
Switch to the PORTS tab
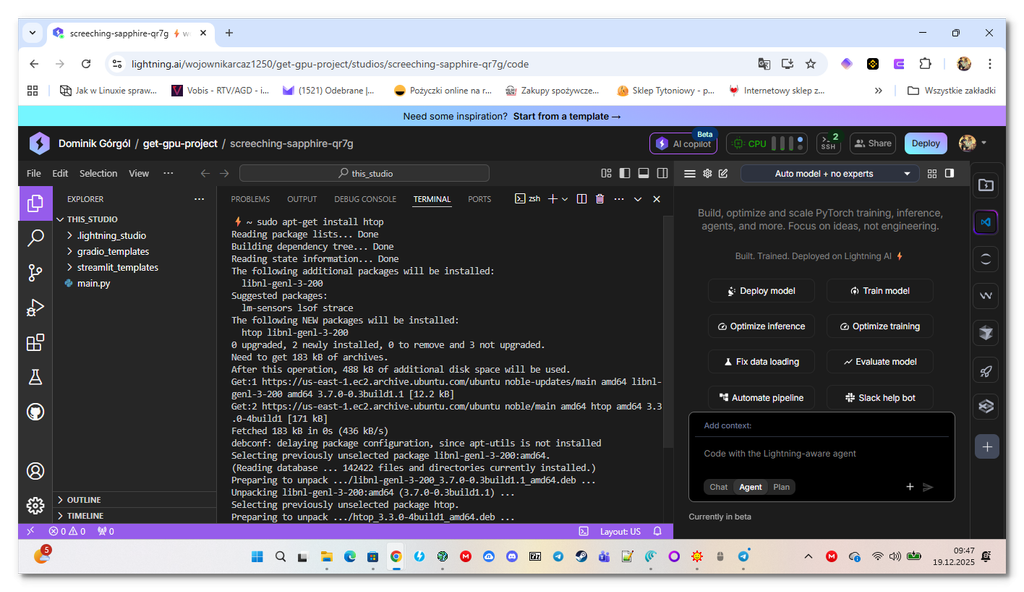(479, 199)
